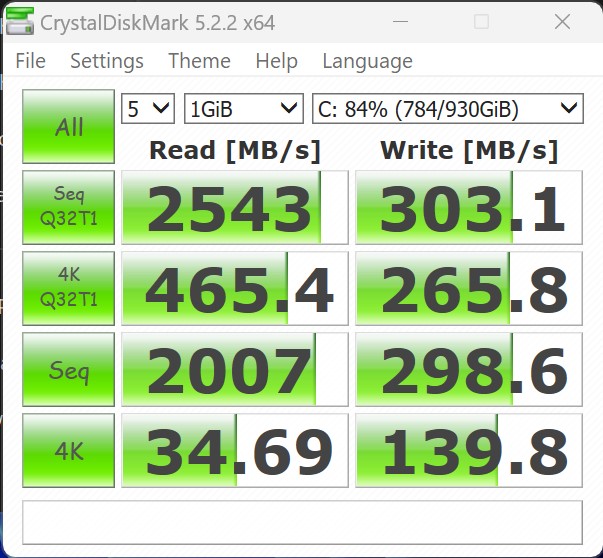
Task: Click the CrystalDiskMark app icon in title bar
Action: 20,22
